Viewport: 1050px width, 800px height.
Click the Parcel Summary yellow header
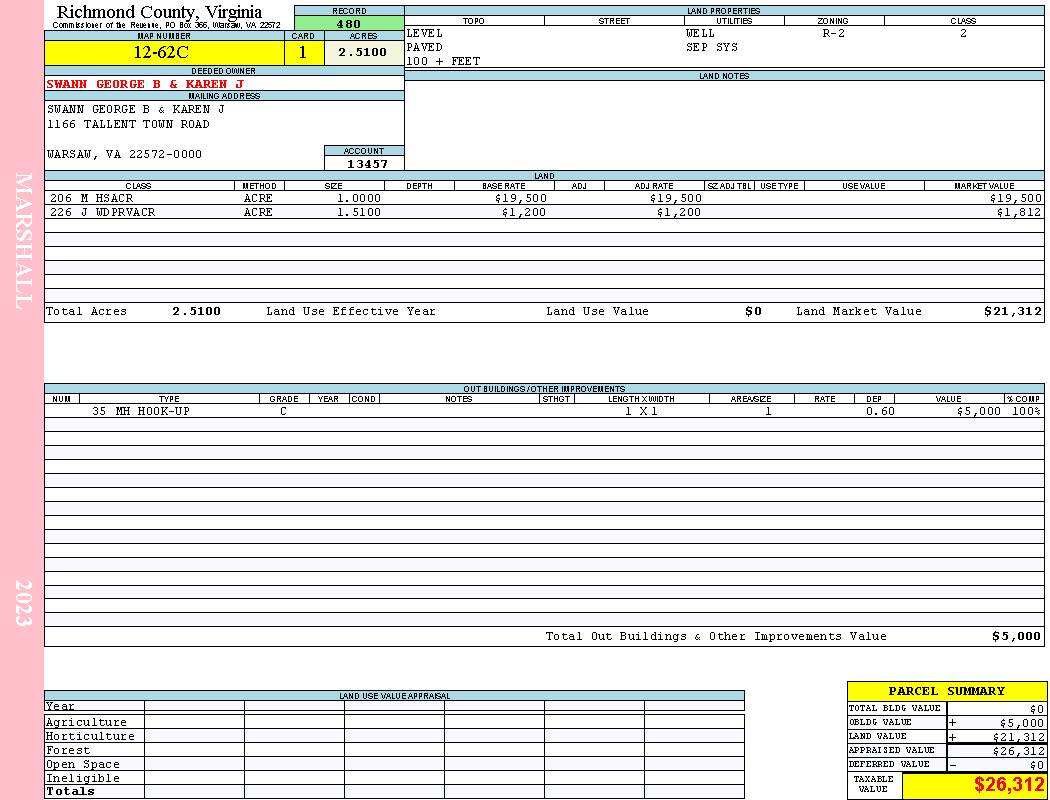pos(946,691)
